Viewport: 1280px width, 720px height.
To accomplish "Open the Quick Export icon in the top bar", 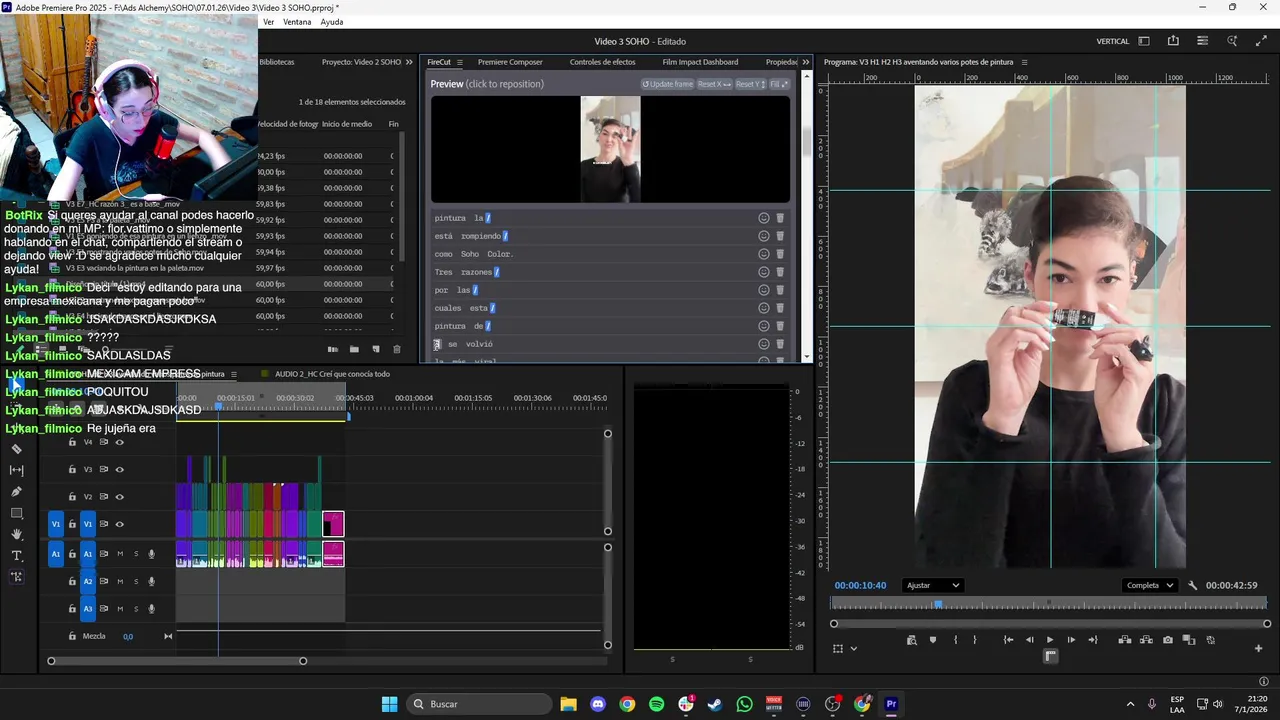I will coord(1173,41).
